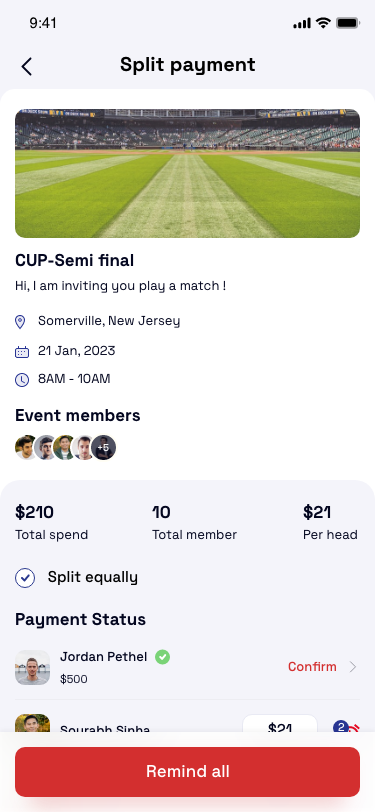Click the first event member avatar
Viewport: 375px width, 812px height.
pos(27,447)
